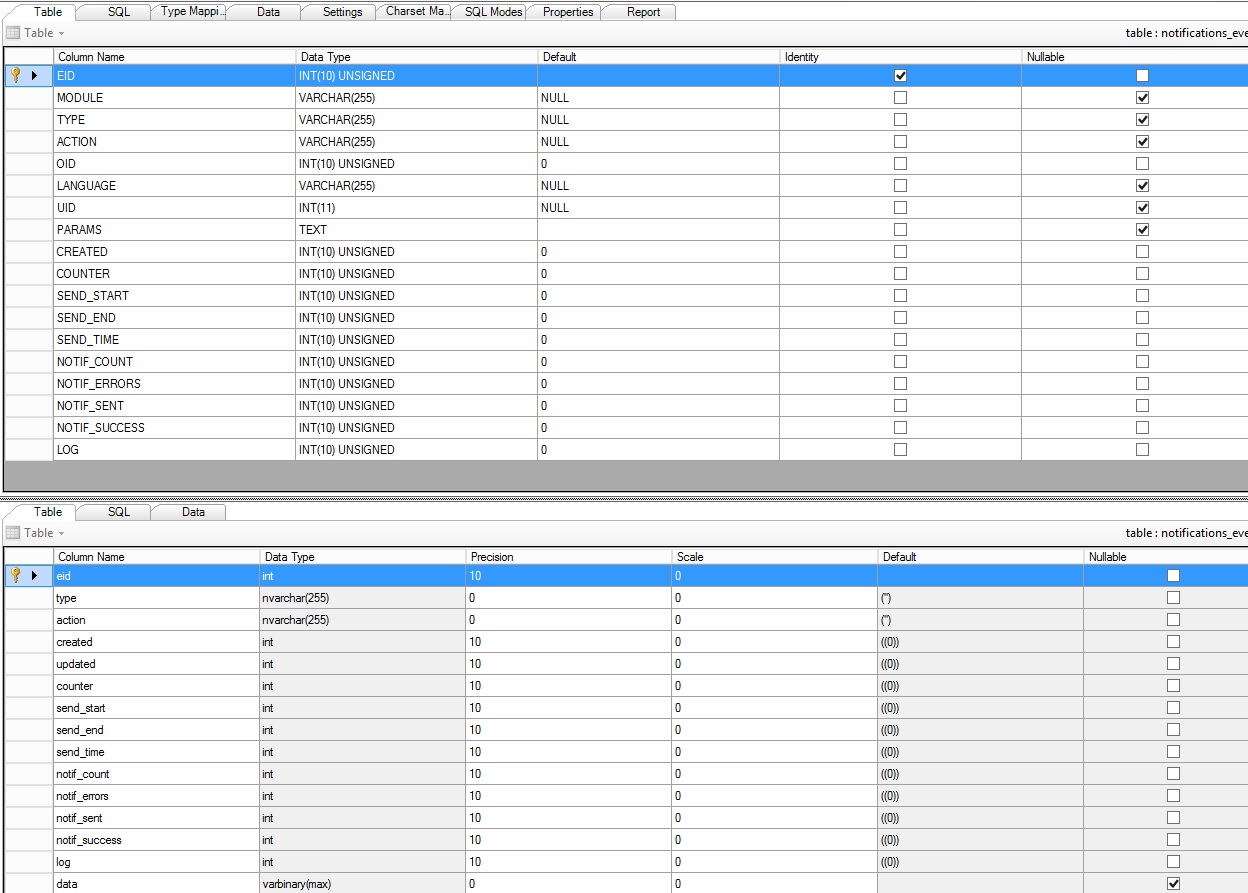Uncheck the Identity checkbox for EID column

click(900, 76)
